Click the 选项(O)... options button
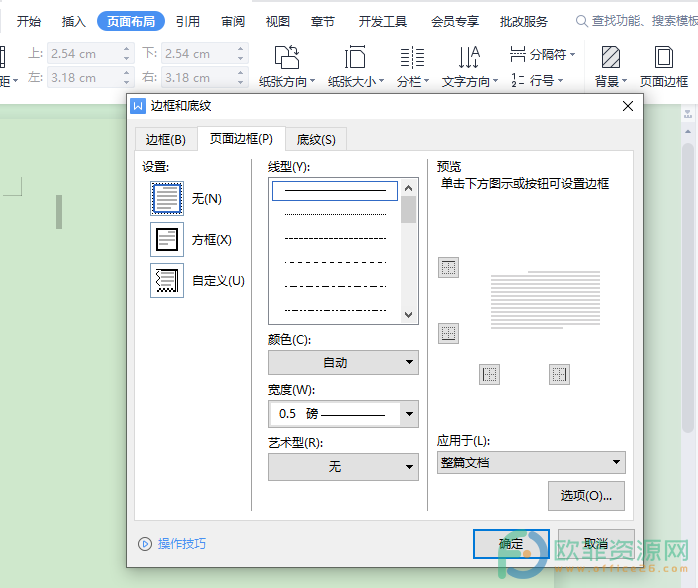Screen dimensions: 698x588 click(586, 496)
